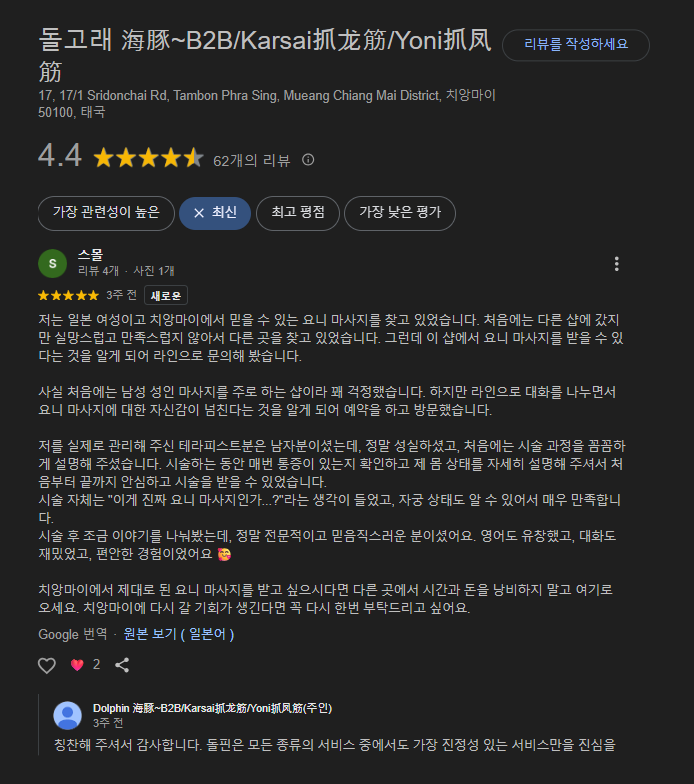Select the 가장 낮은 평가 sort chip
Image resolution: width=694 pixels, height=784 pixels.
(x=400, y=213)
